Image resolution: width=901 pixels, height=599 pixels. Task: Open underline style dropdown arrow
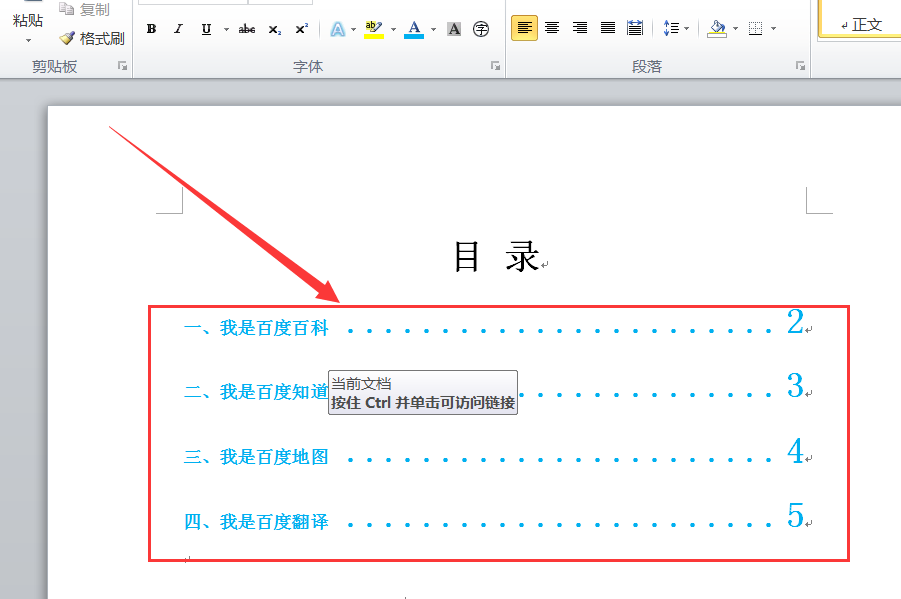pos(226,29)
